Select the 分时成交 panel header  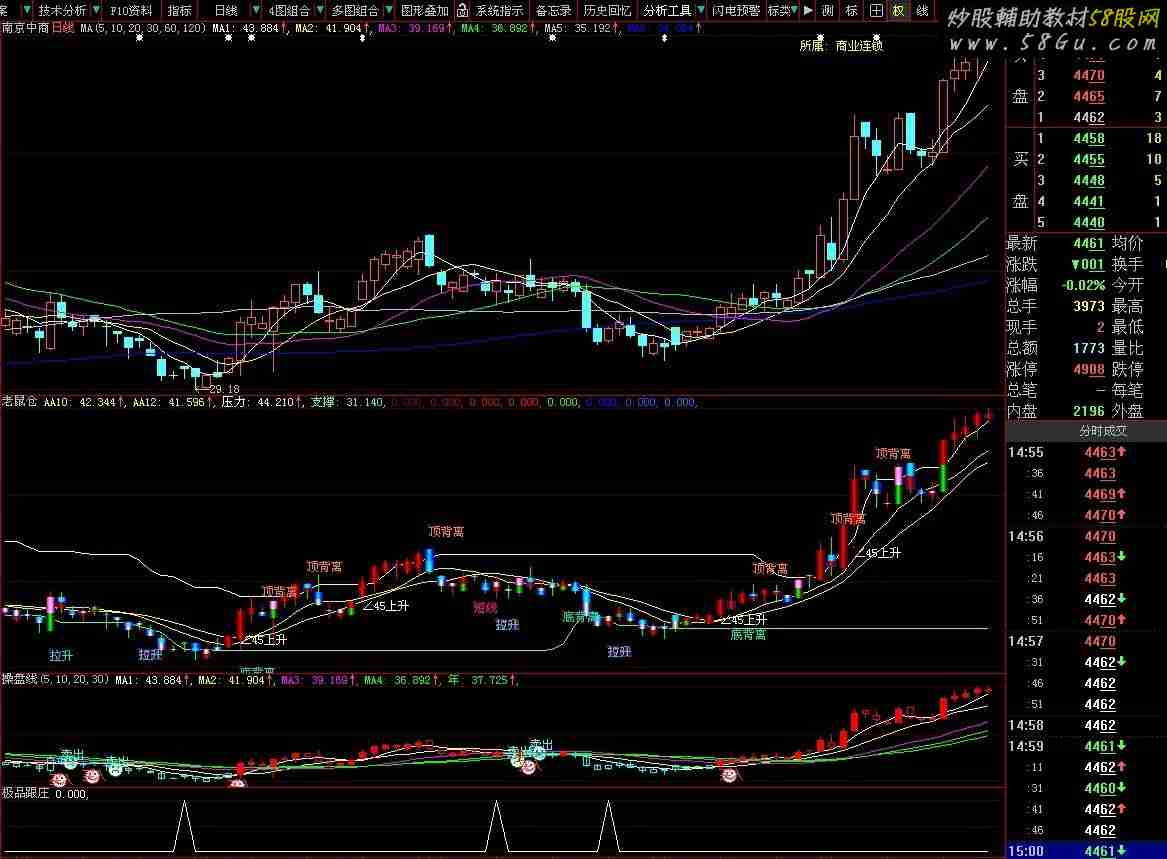[x=1103, y=431]
